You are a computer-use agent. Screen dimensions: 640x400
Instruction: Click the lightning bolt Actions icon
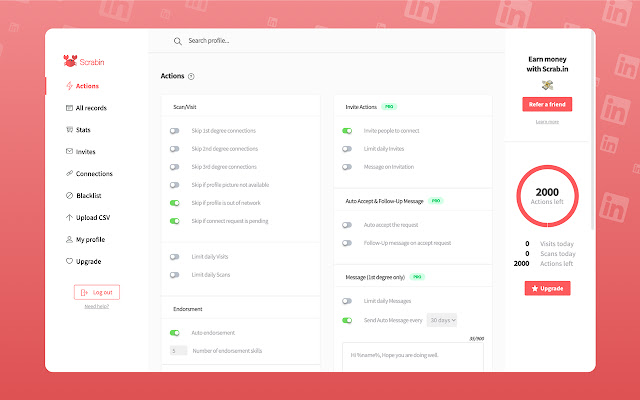pos(69,86)
